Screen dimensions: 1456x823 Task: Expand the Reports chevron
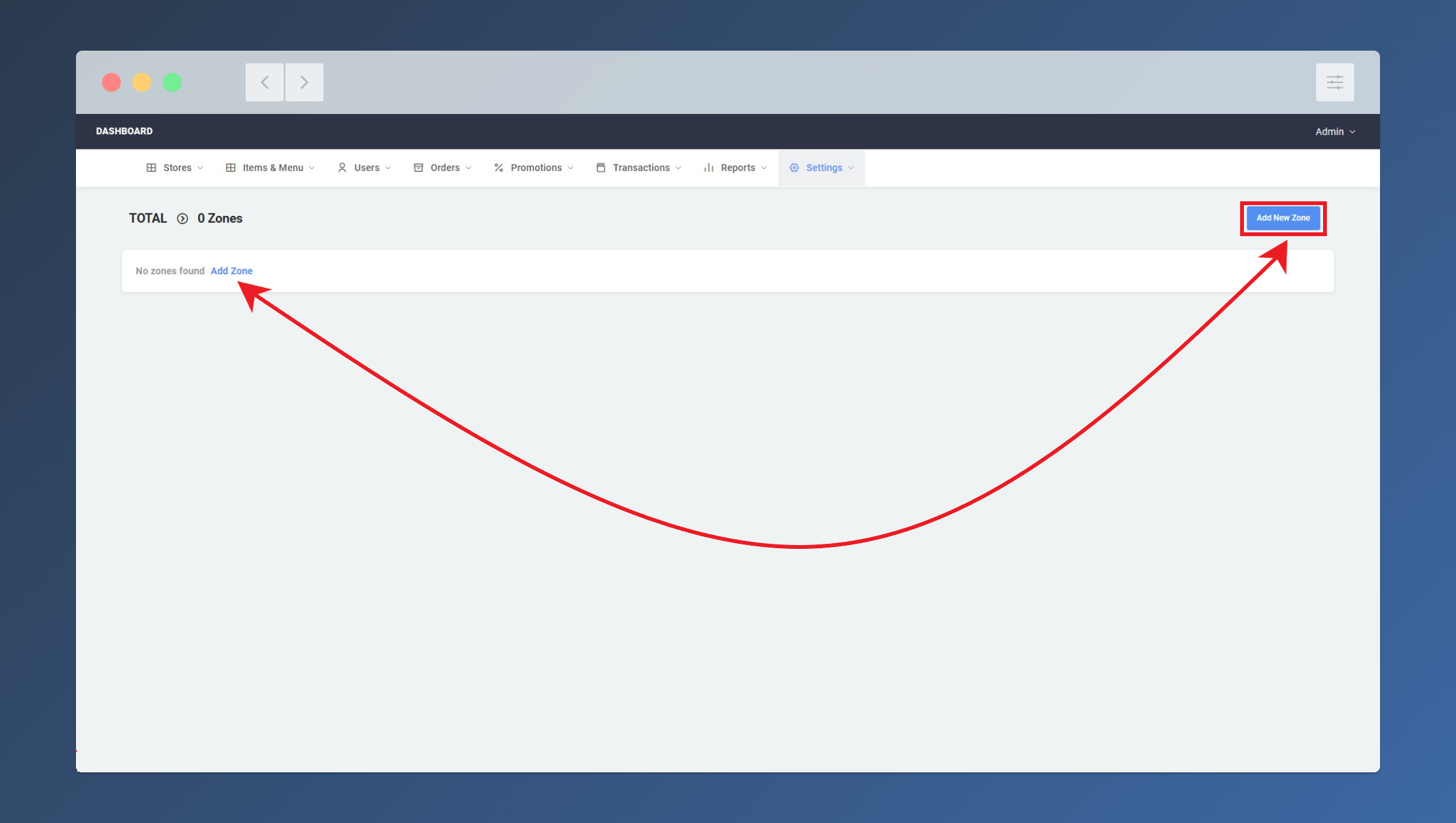[x=764, y=168]
